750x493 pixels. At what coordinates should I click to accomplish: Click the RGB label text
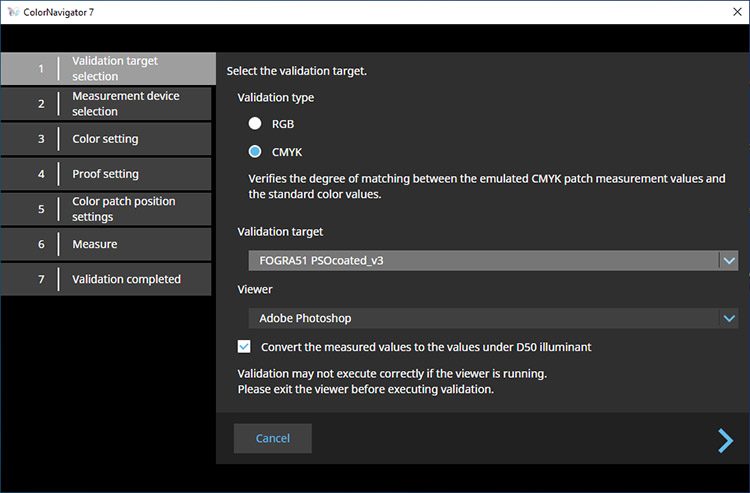[x=283, y=124]
